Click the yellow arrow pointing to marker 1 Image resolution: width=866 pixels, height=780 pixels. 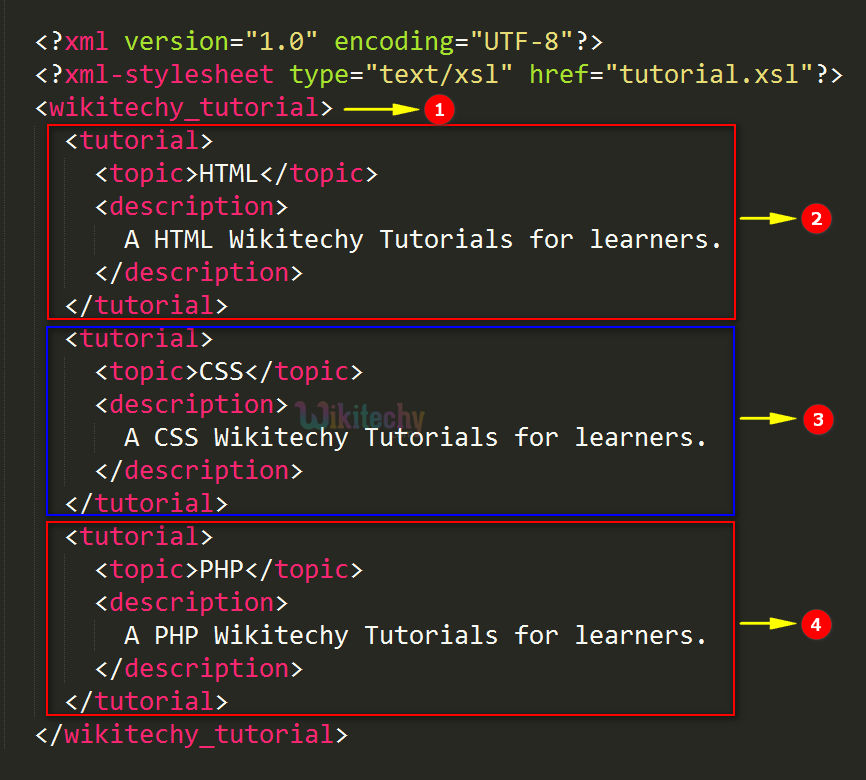(382, 109)
